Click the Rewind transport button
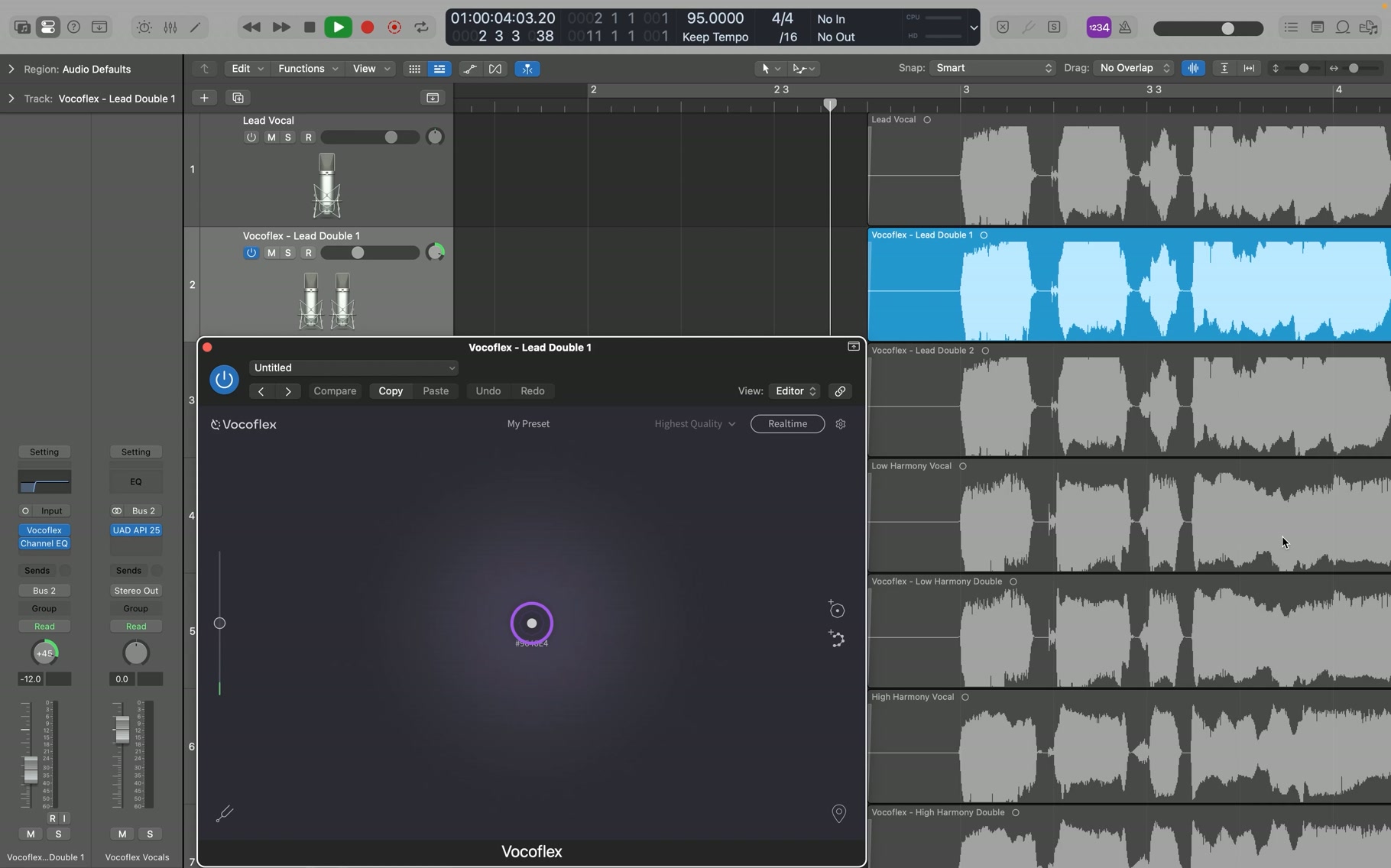This screenshot has width=1391, height=868. point(251,28)
